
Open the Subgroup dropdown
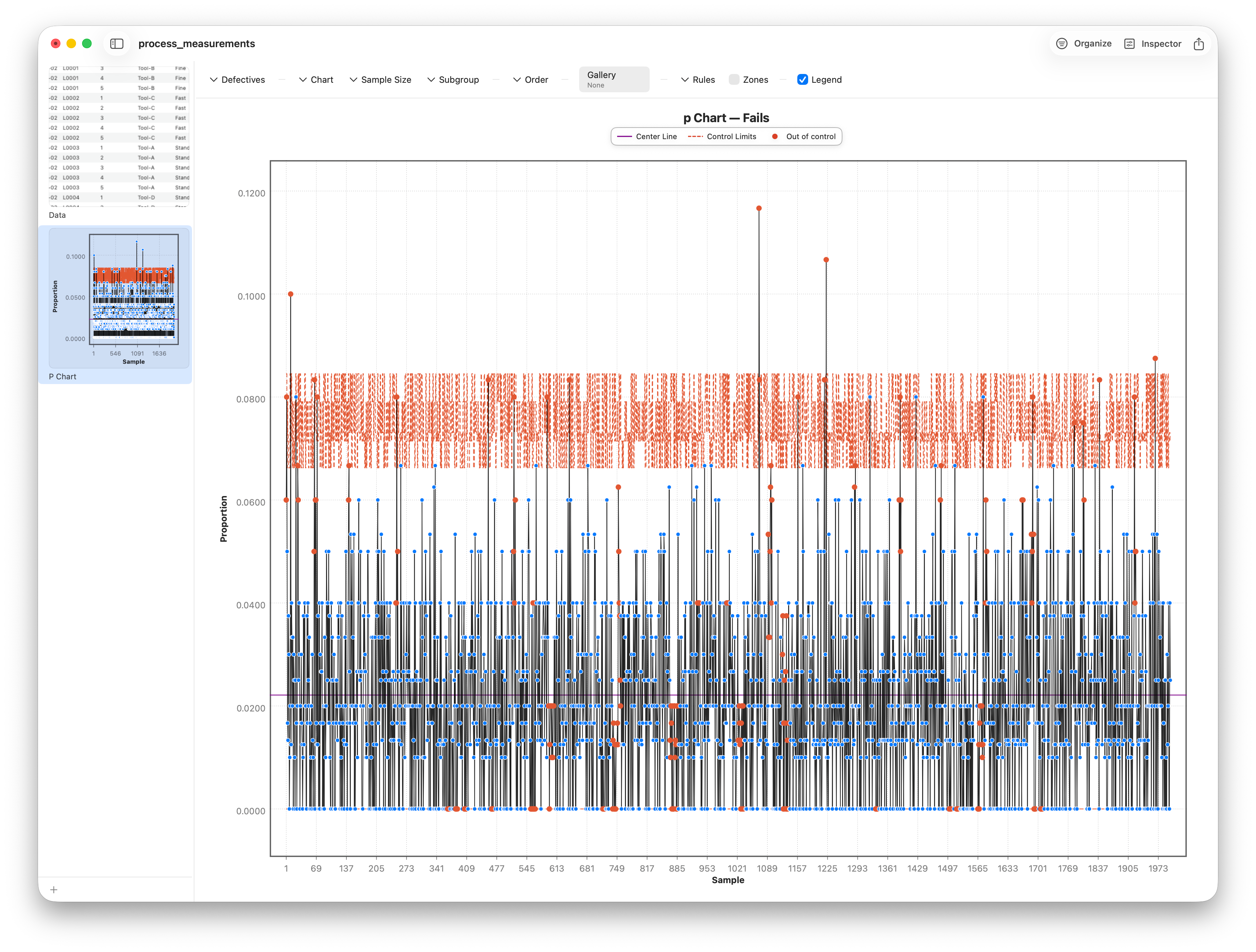pyautogui.click(x=453, y=79)
